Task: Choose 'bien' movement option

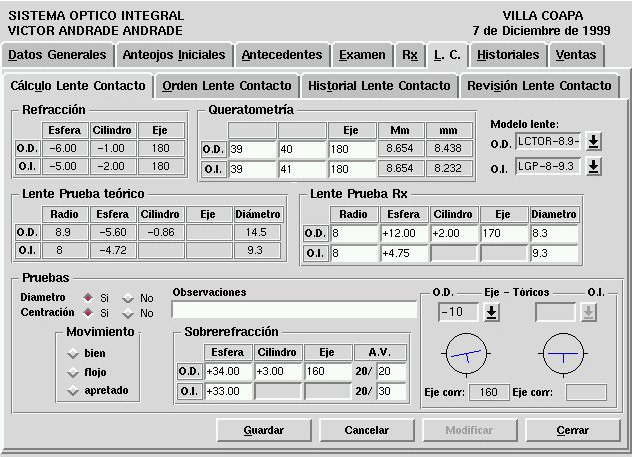Action: (x=72, y=353)
